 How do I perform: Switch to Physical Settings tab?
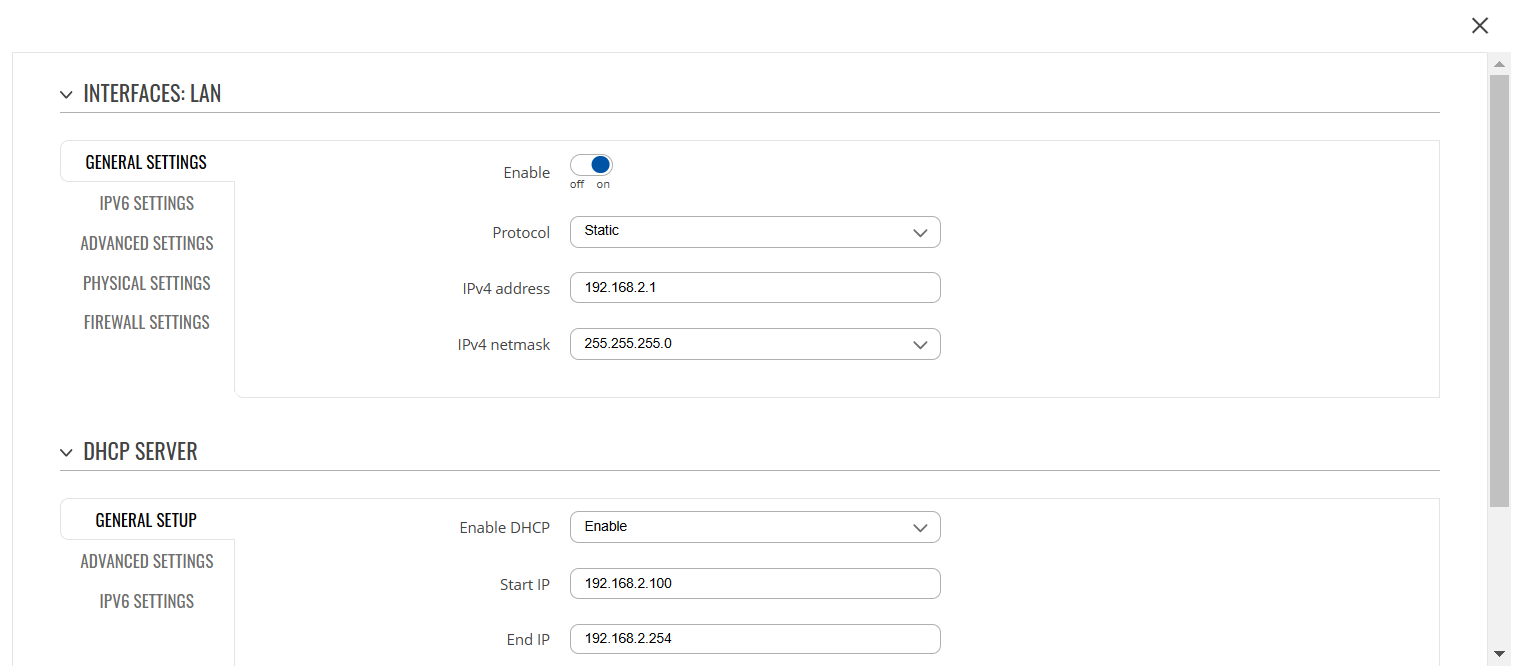tap(147, 283)
